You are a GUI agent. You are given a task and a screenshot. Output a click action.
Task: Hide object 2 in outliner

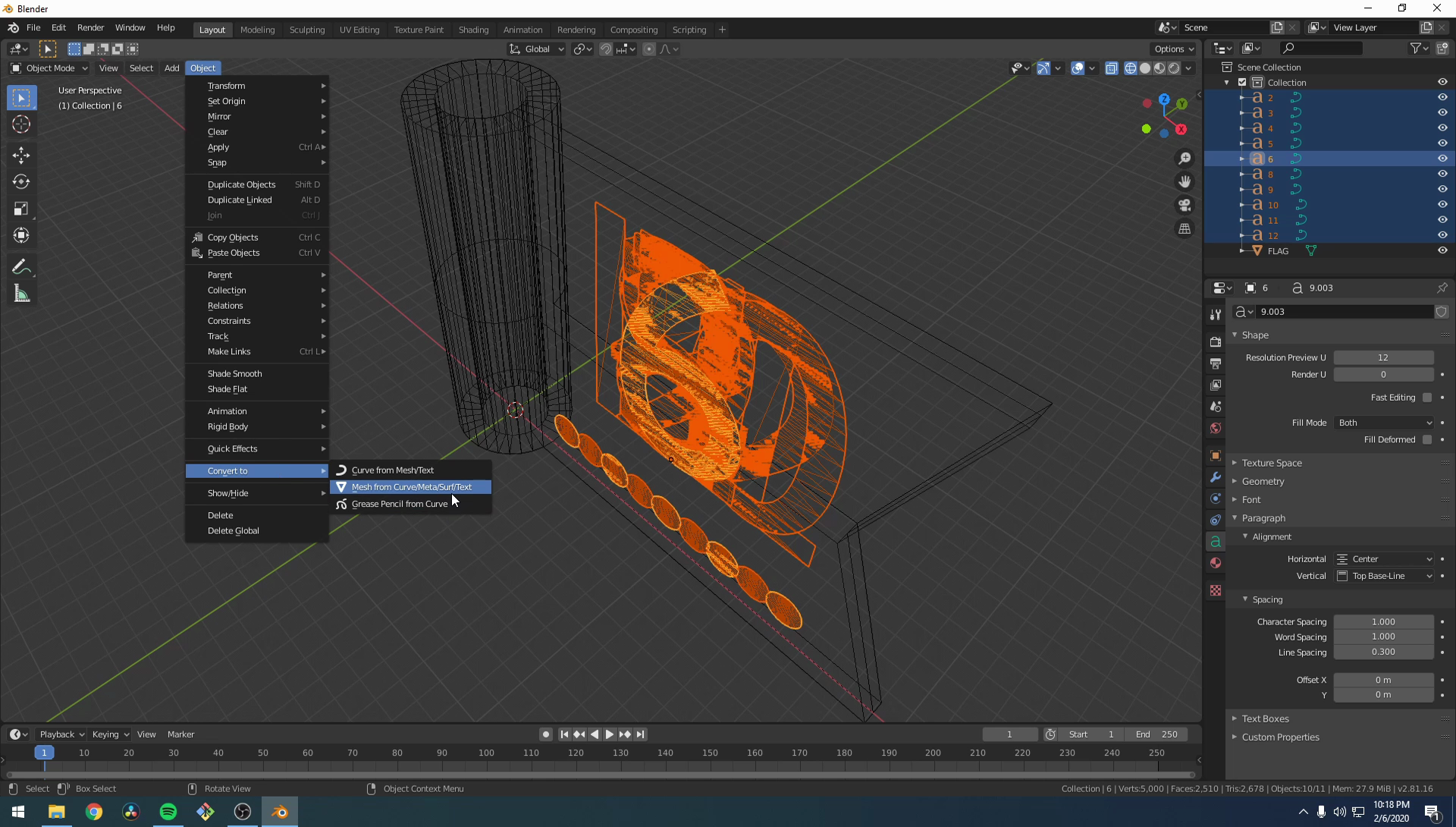(1442, 98)
